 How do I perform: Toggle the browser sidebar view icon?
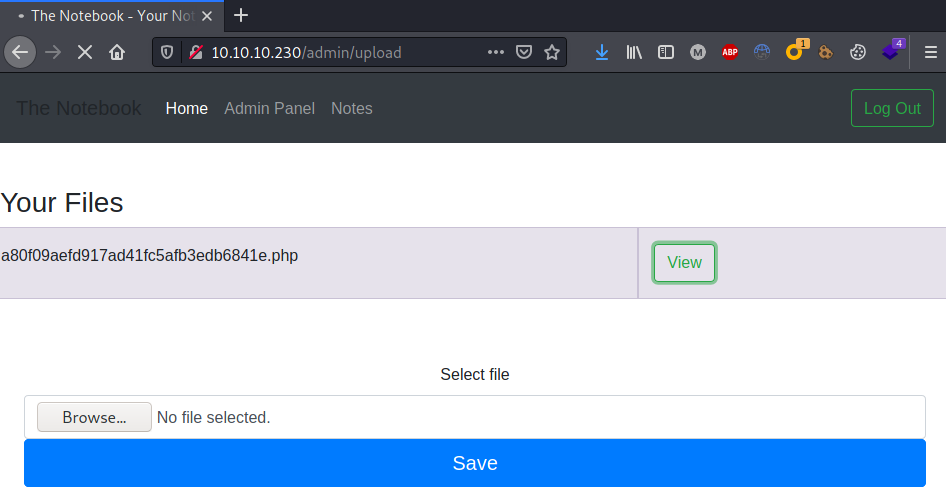[665, 52]
